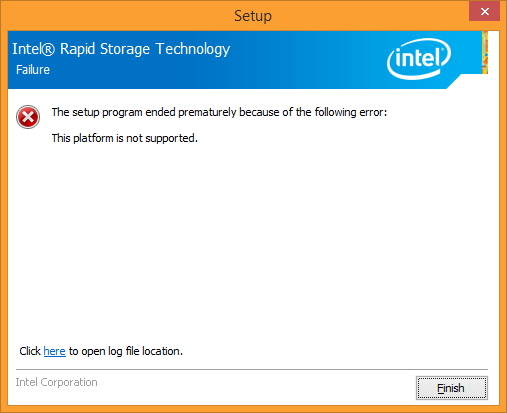Click the platform not supported error text

point(125,138)
